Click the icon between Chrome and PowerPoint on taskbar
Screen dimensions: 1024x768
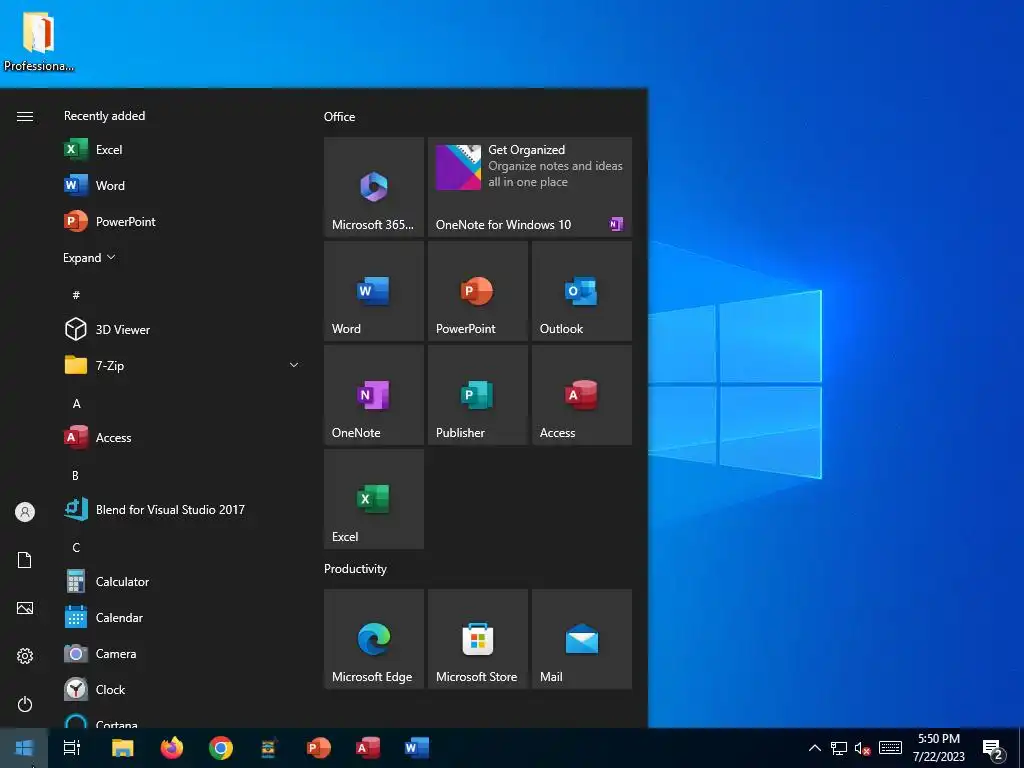coord(269,748)
